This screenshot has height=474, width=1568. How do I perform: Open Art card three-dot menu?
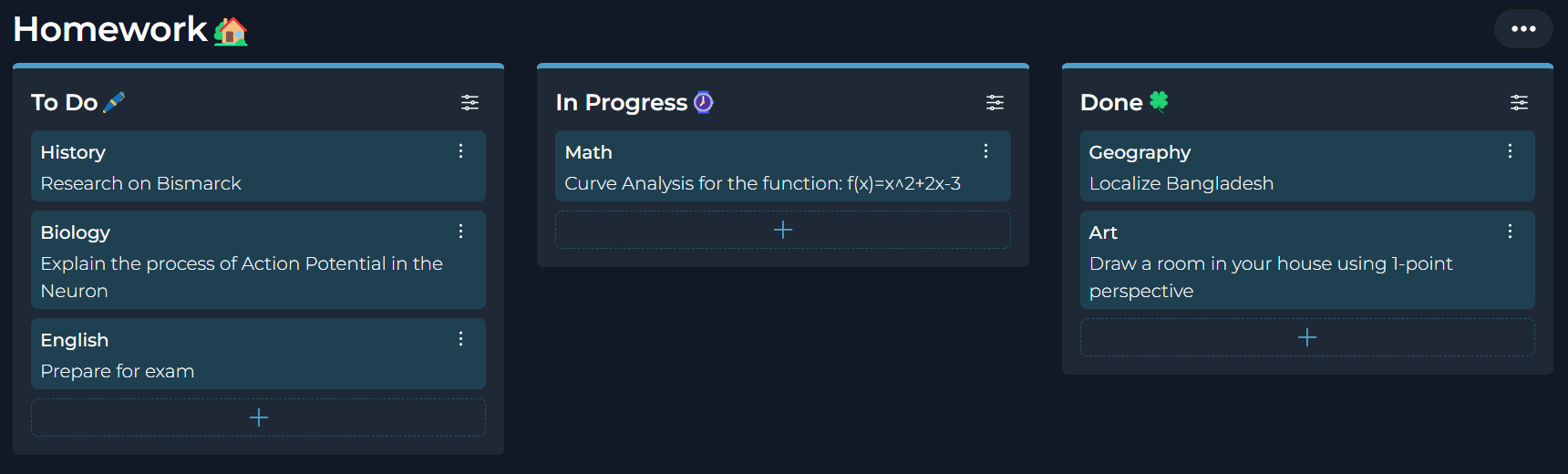tap(1510, 232)
